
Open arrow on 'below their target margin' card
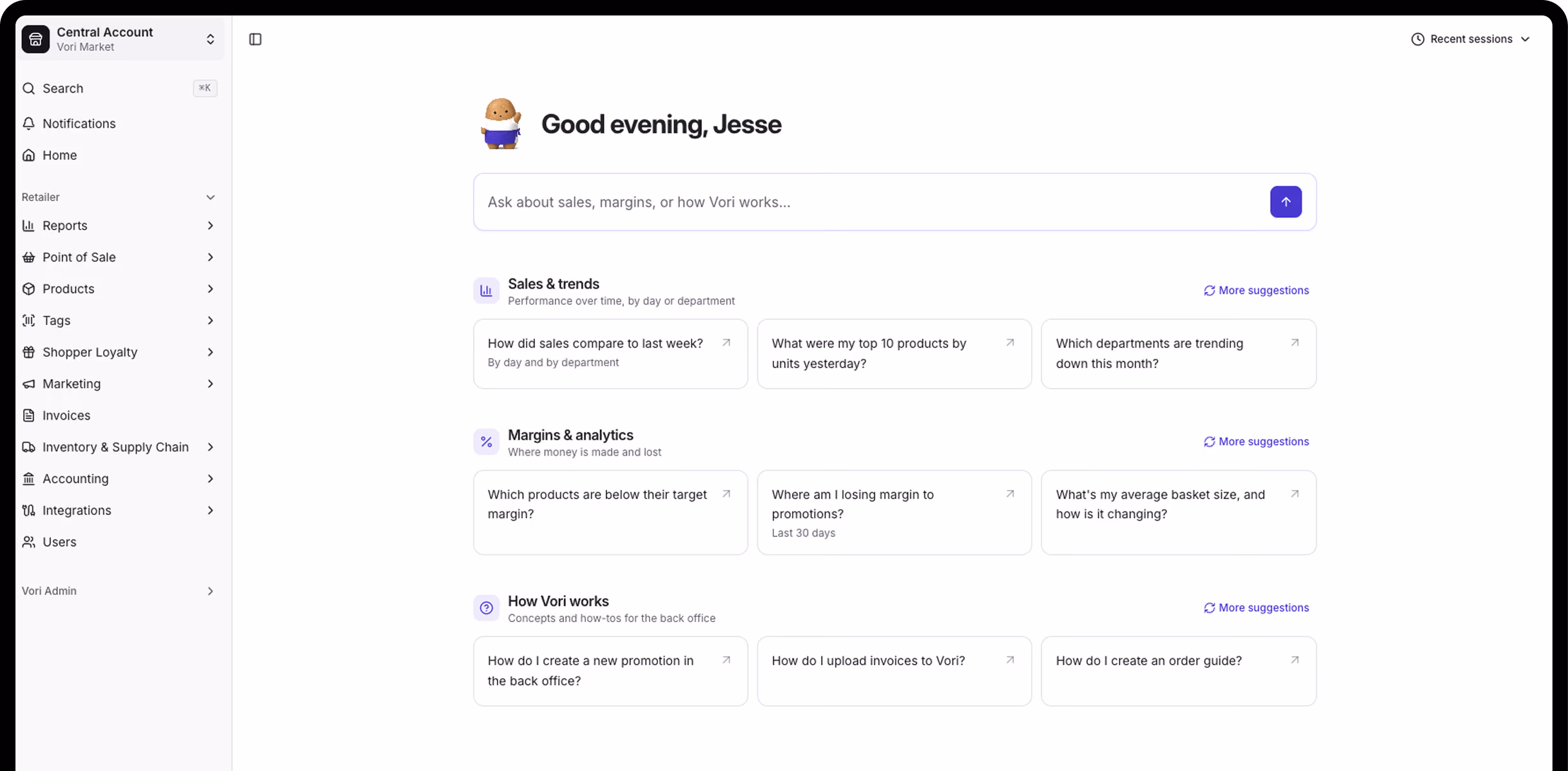726,494
